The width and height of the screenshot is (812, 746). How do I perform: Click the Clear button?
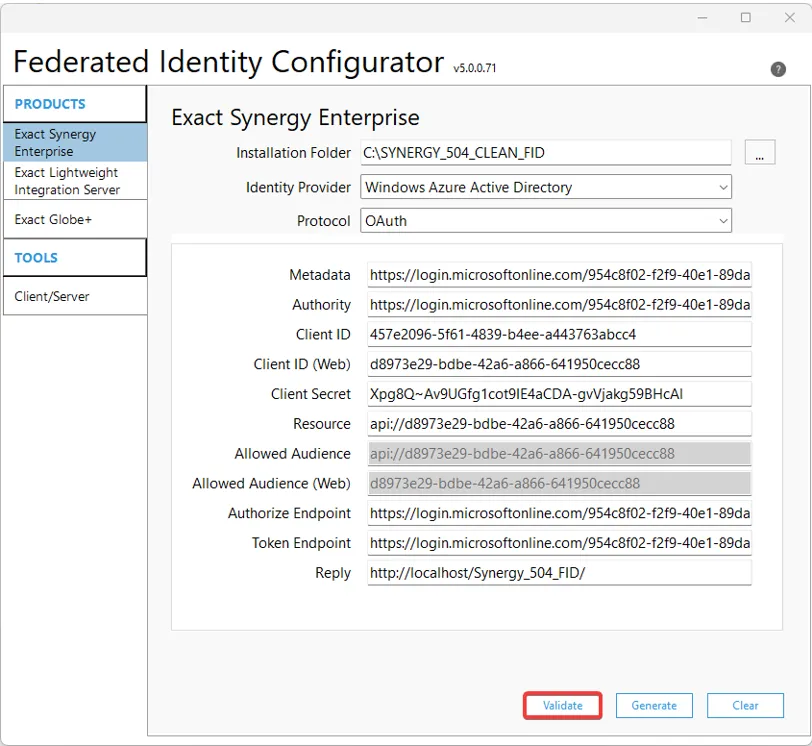745,705
